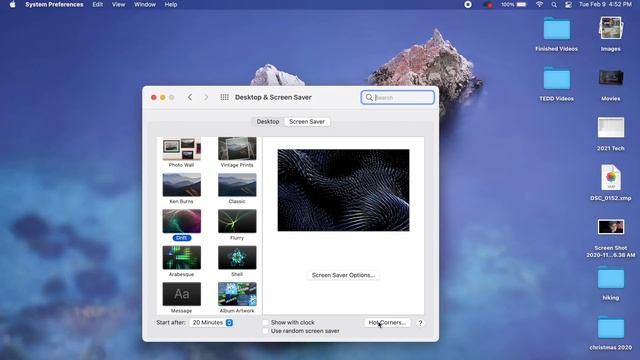Select the Screen Saver tab
The width and height of the screenshot is (640, 360).
pyautogui.click(x=307, y=122)
